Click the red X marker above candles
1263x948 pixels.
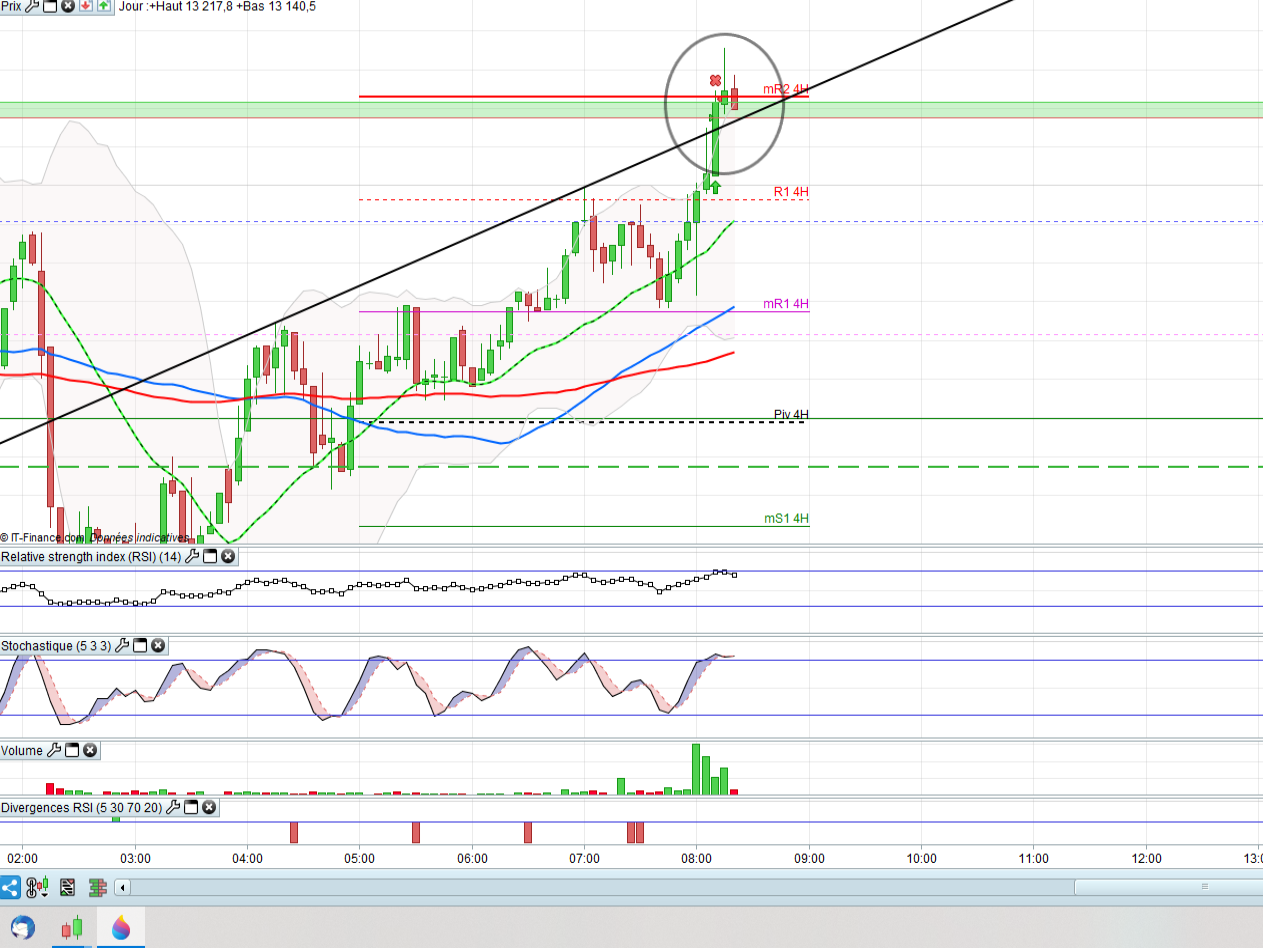tap(715, 80)
